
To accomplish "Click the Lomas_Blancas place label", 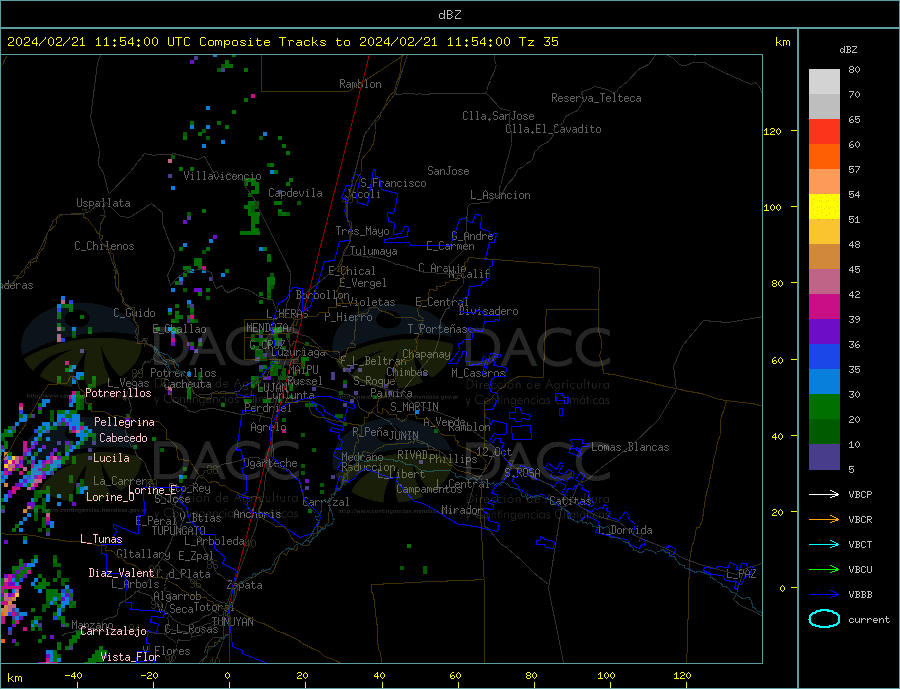I will tap(630, 447).
